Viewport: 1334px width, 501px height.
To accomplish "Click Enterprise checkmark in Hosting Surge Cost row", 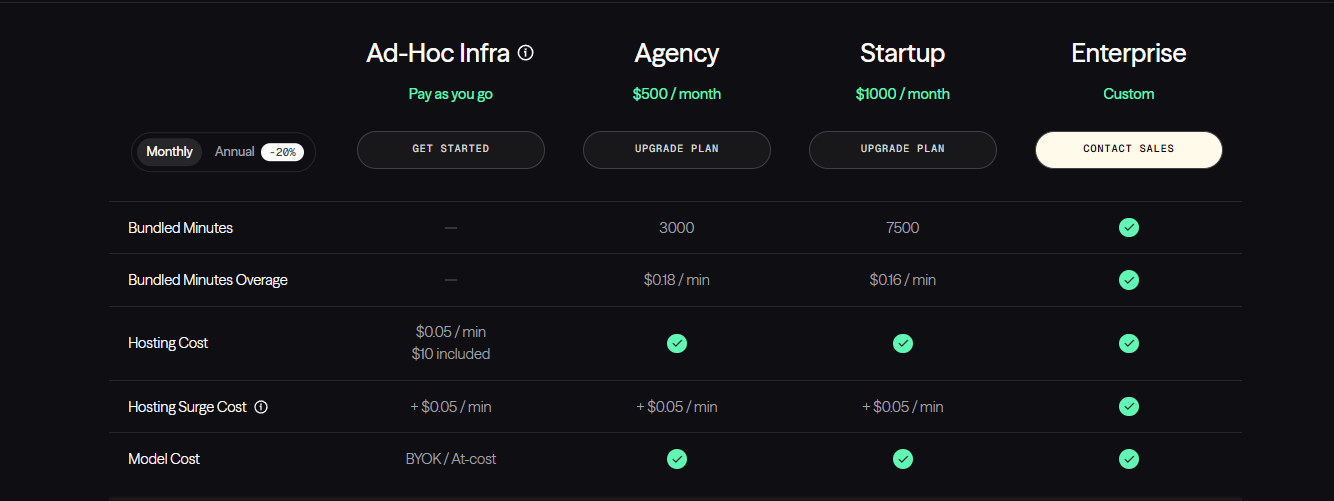I will 1129,407.
